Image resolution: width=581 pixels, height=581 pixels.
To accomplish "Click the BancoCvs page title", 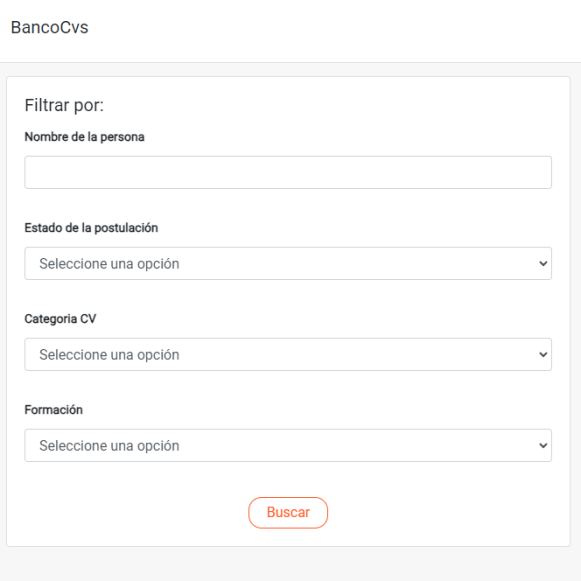I will coord(50,27).
